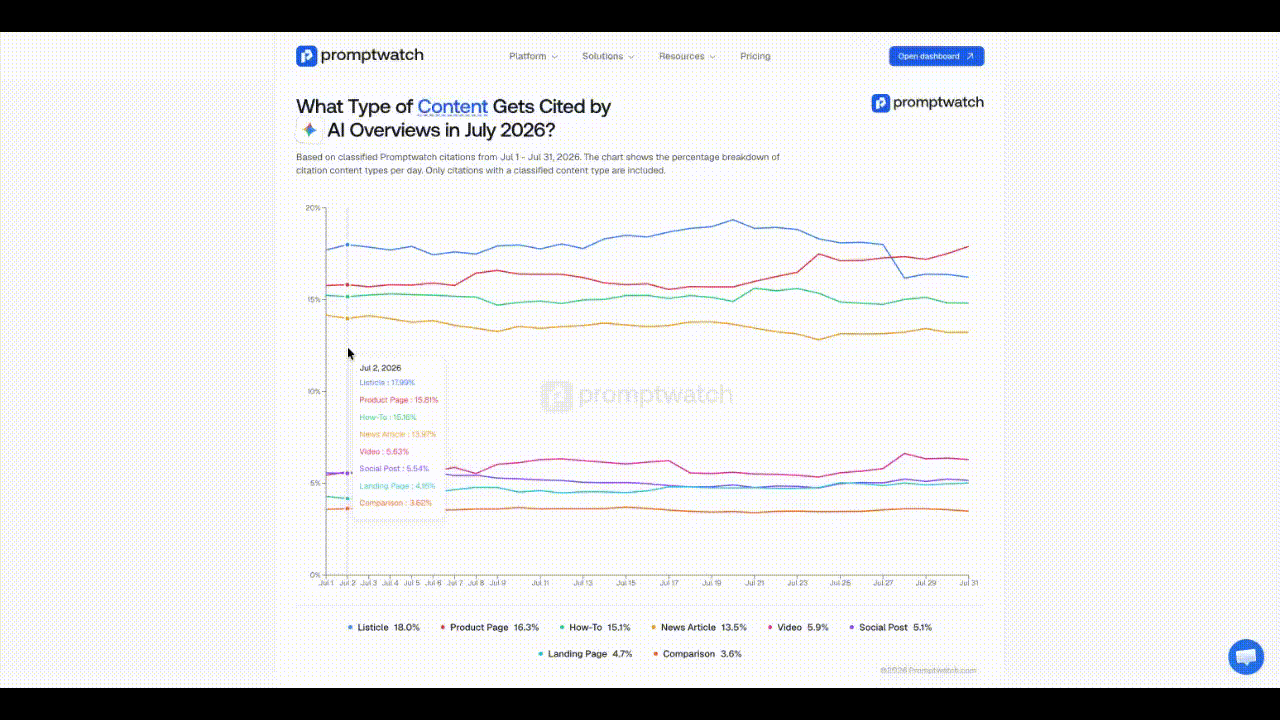Click the promptwatch logo beside chart title
The image size is (1280, 720).
click(927, 102)
